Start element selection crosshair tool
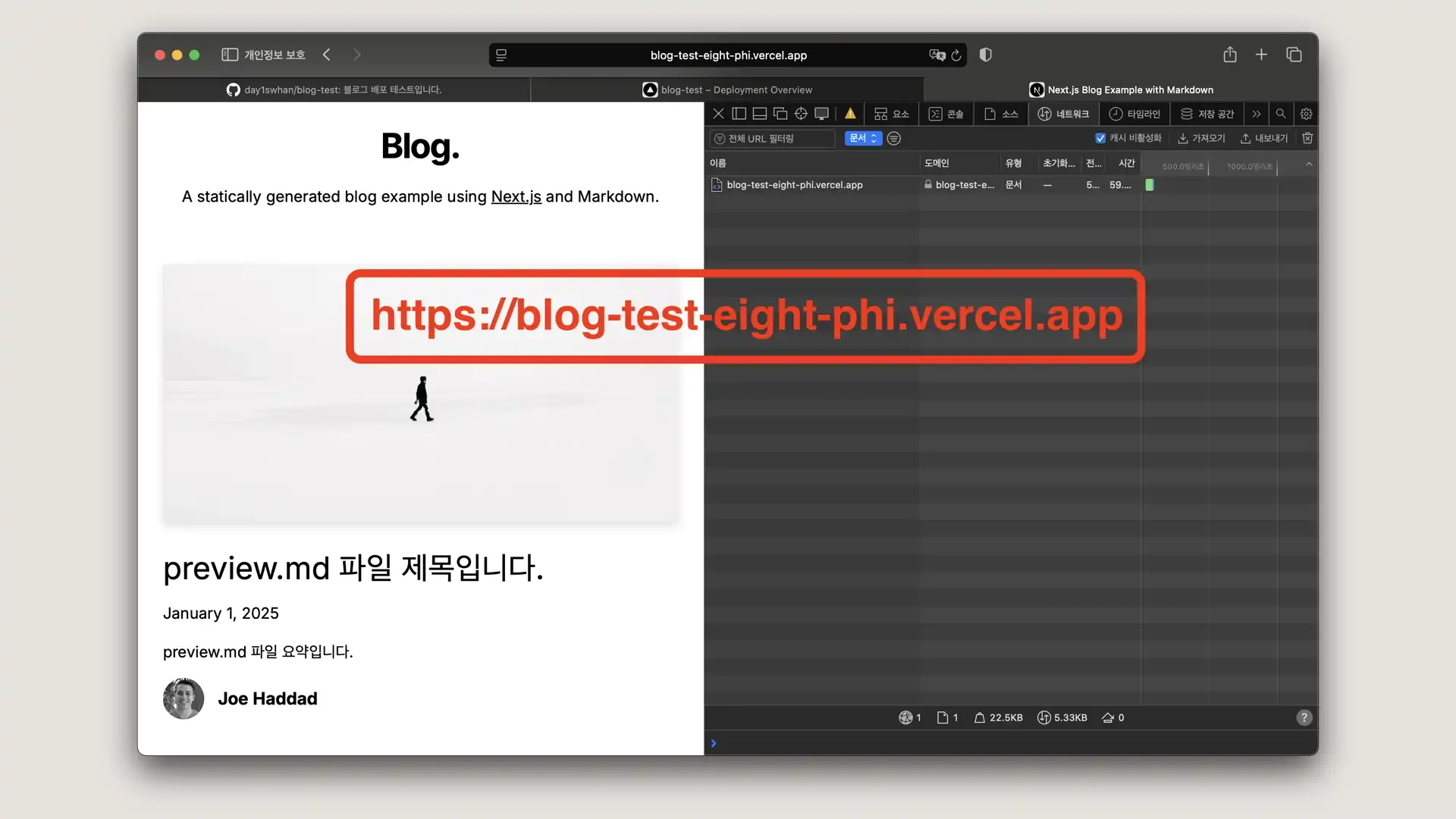The height and width of the screenshot is (819, 1456). [x=801, y=114]
